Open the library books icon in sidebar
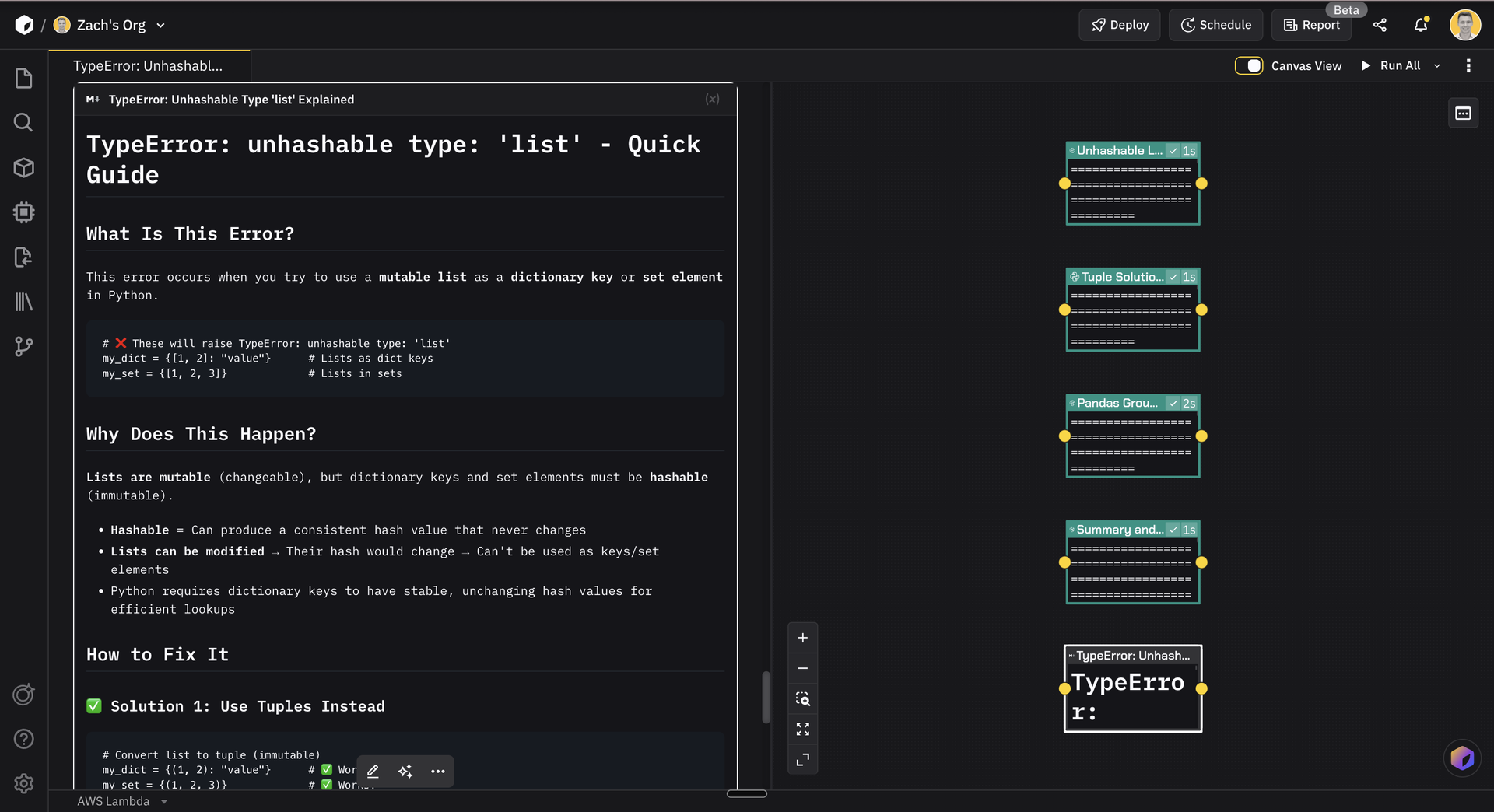 tap(24, 302)
